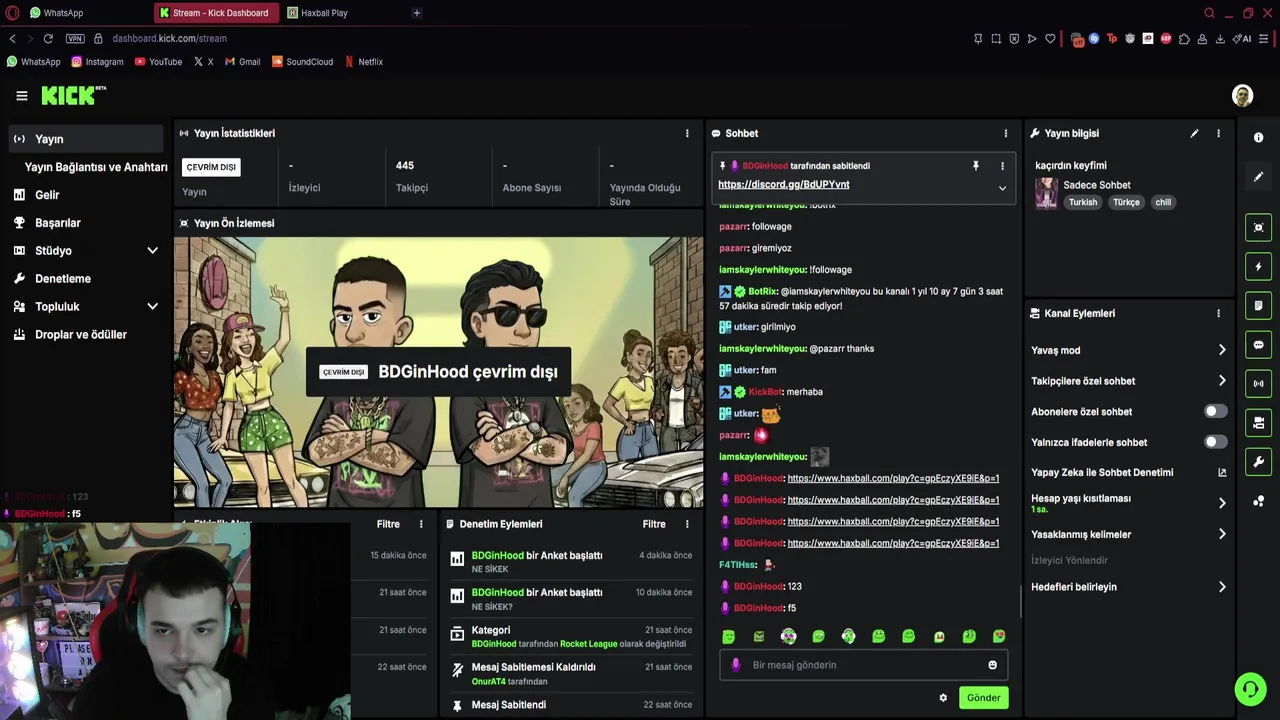Expand Stüdyo sidebar section
The image size is (1280, 720).
(x=84, y=251)
